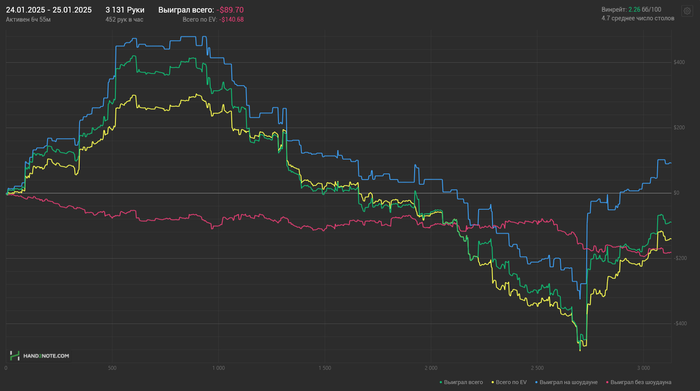Screen dimensions: 700x391
Task: Click 'Активен 6ч 55м' text
Action: [x=28, y=20]
